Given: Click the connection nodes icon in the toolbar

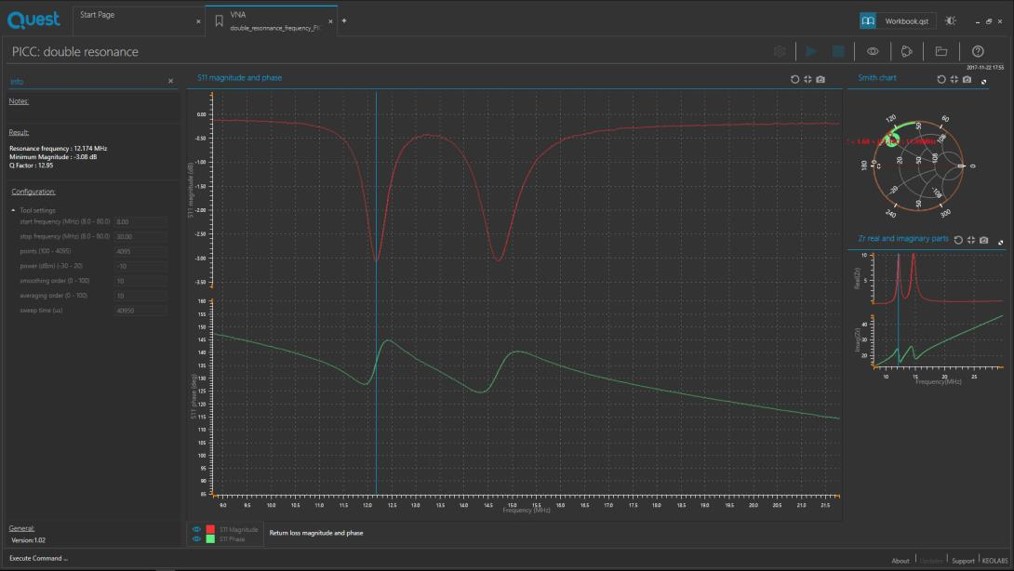Looking at the screenshot, I should tap(906, 51).
